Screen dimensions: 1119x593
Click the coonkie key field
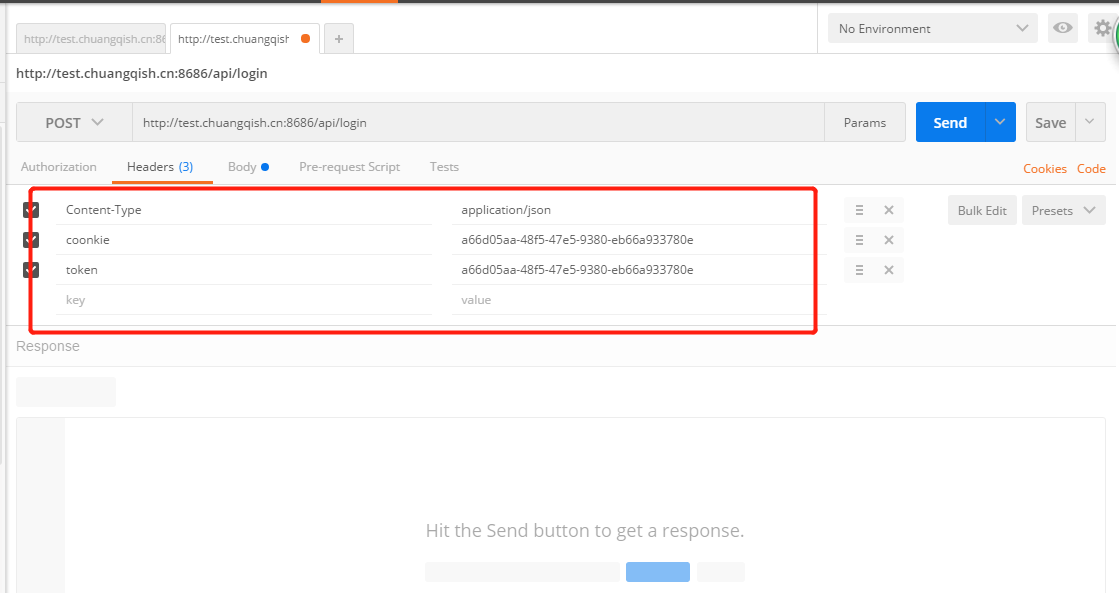(x=244, y=240)
